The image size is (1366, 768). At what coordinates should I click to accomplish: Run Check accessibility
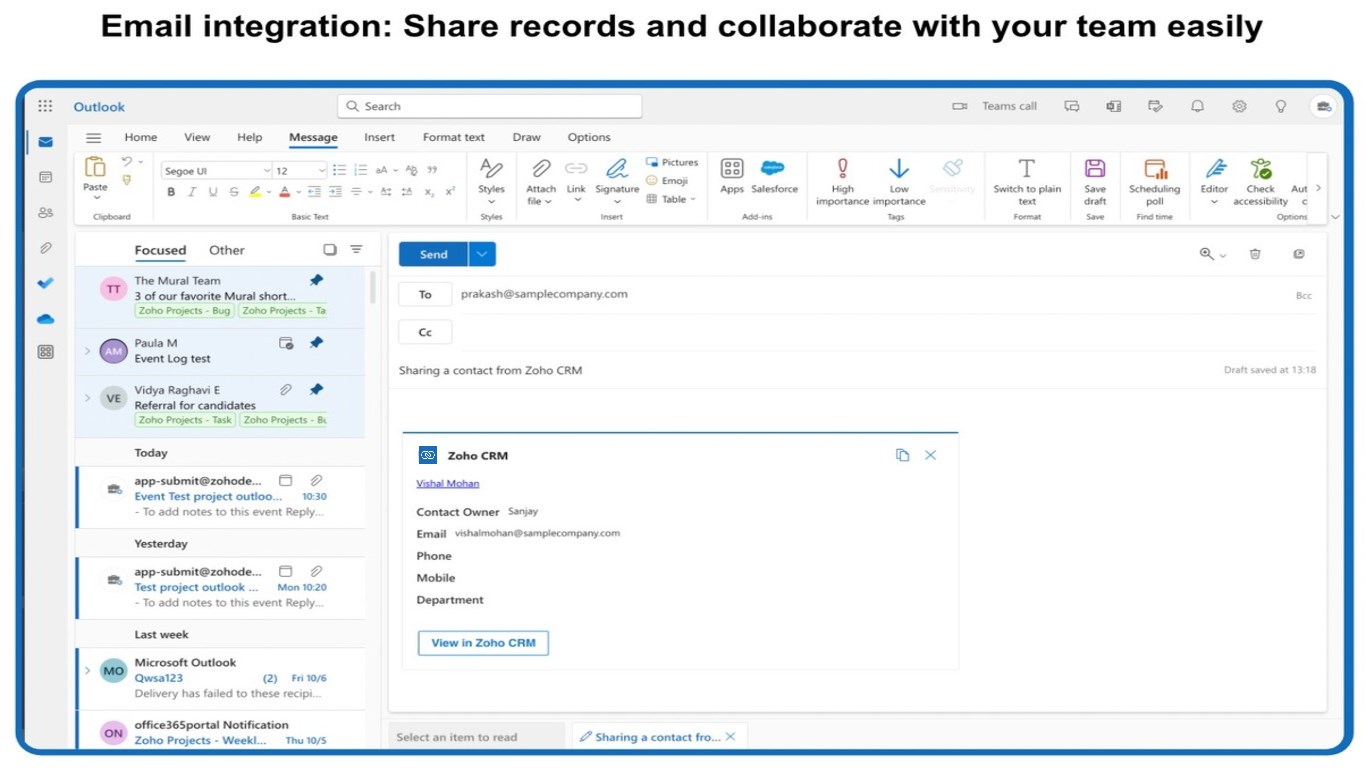[x=1260, y=182]
